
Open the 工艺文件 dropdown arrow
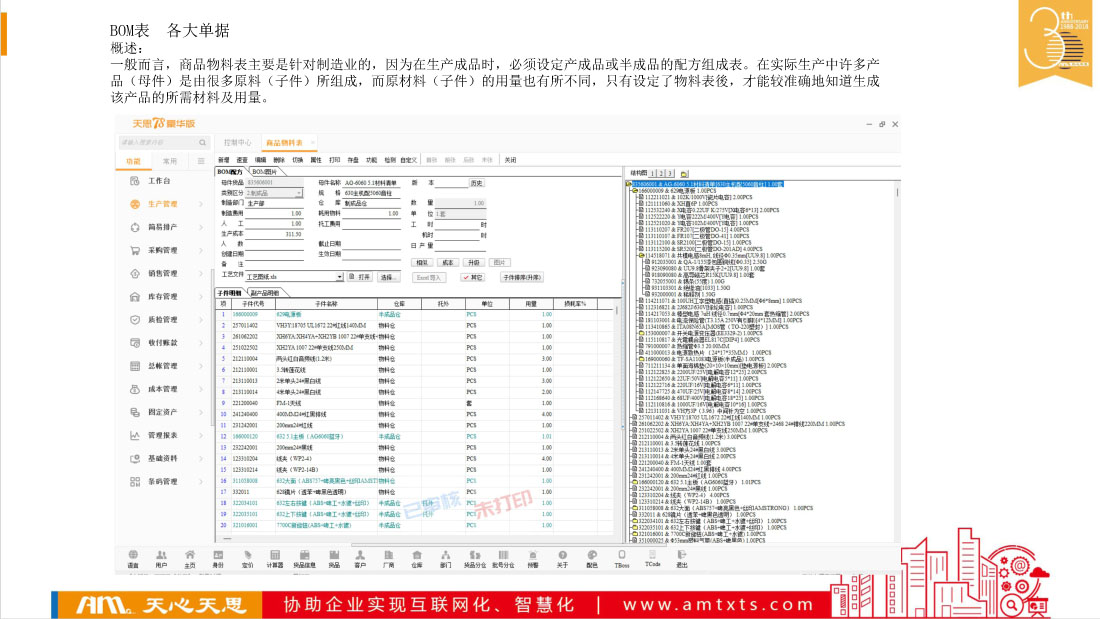340,277
